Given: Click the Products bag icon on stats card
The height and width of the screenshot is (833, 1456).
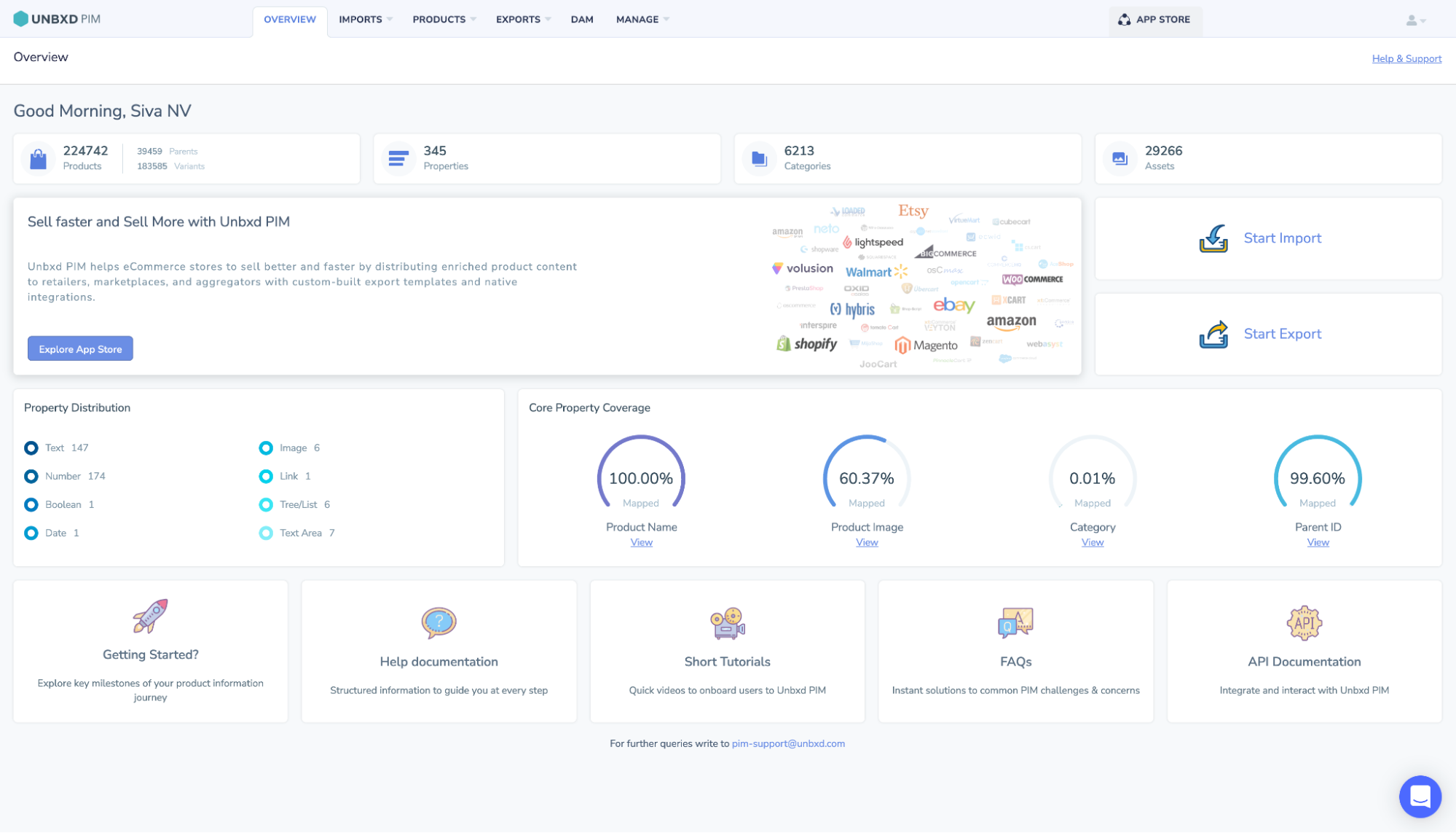Looking at the screenshot, I should pos(38,158).
